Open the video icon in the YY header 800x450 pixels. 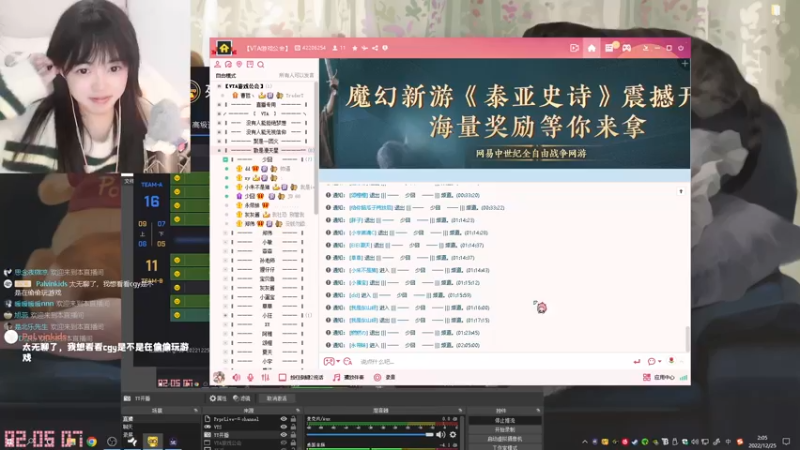coord(574,48)
